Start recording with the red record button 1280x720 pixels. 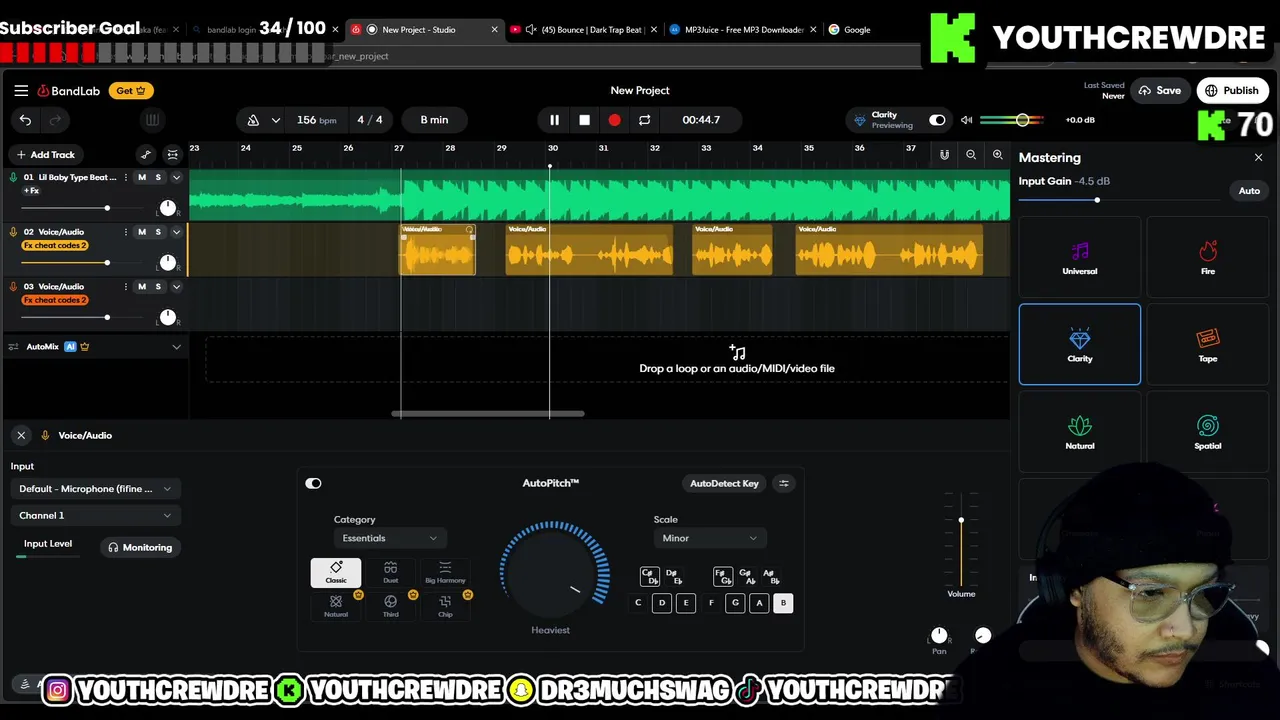pyautogui.click(x=614, y=120)
